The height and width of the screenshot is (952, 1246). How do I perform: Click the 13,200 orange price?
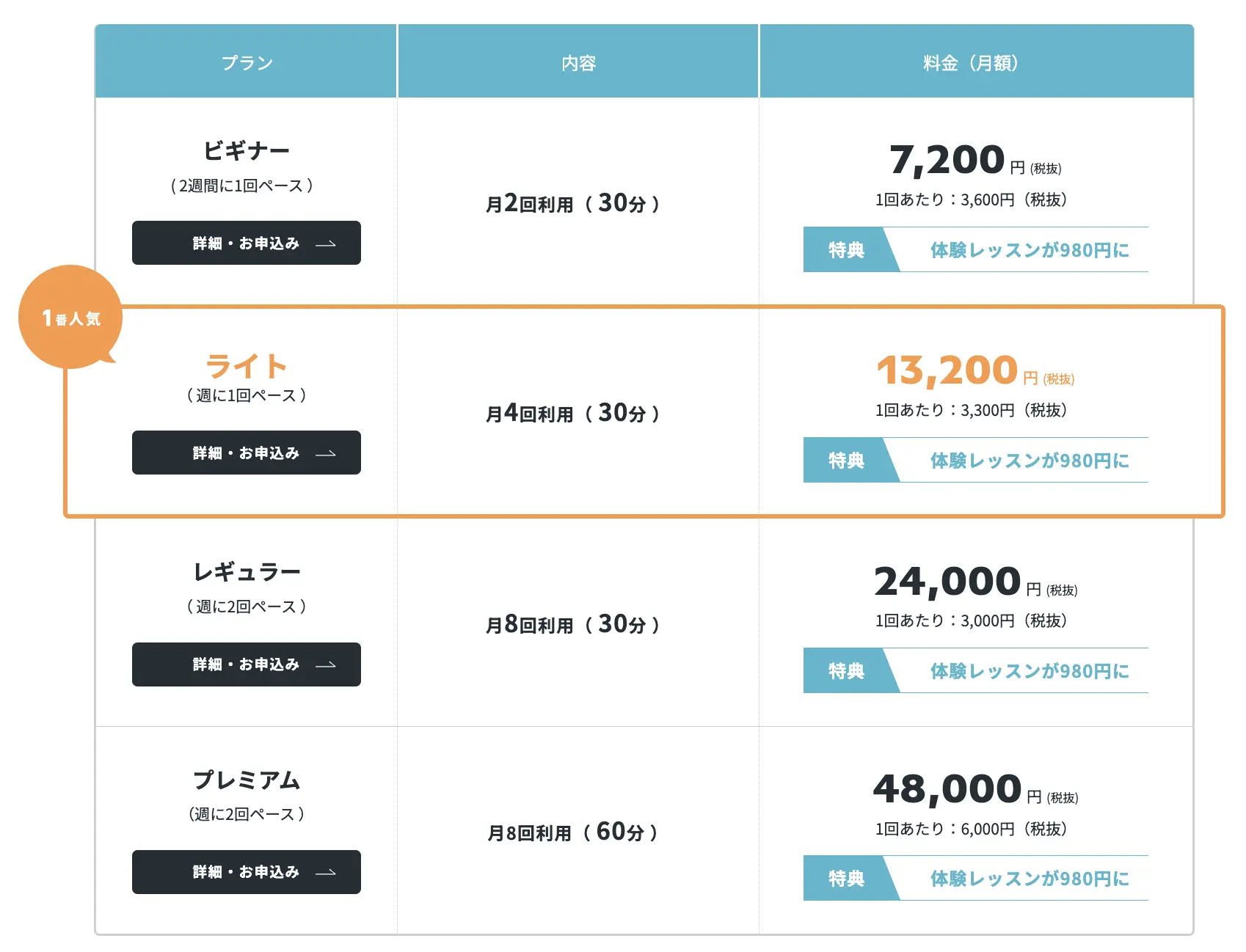coord(947,370)
